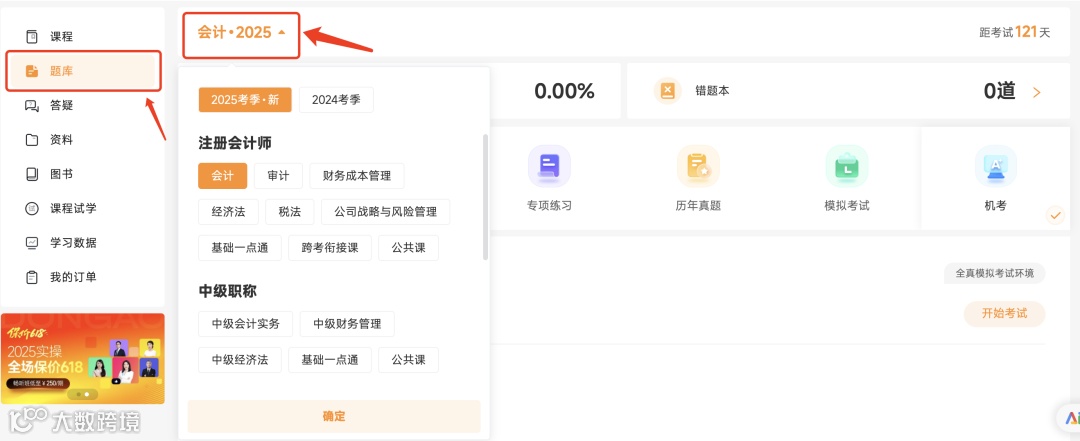This screenshot has width=1080, height=441.
Task: Click the 资料 folder icon
Action: [x=32, y=140]
